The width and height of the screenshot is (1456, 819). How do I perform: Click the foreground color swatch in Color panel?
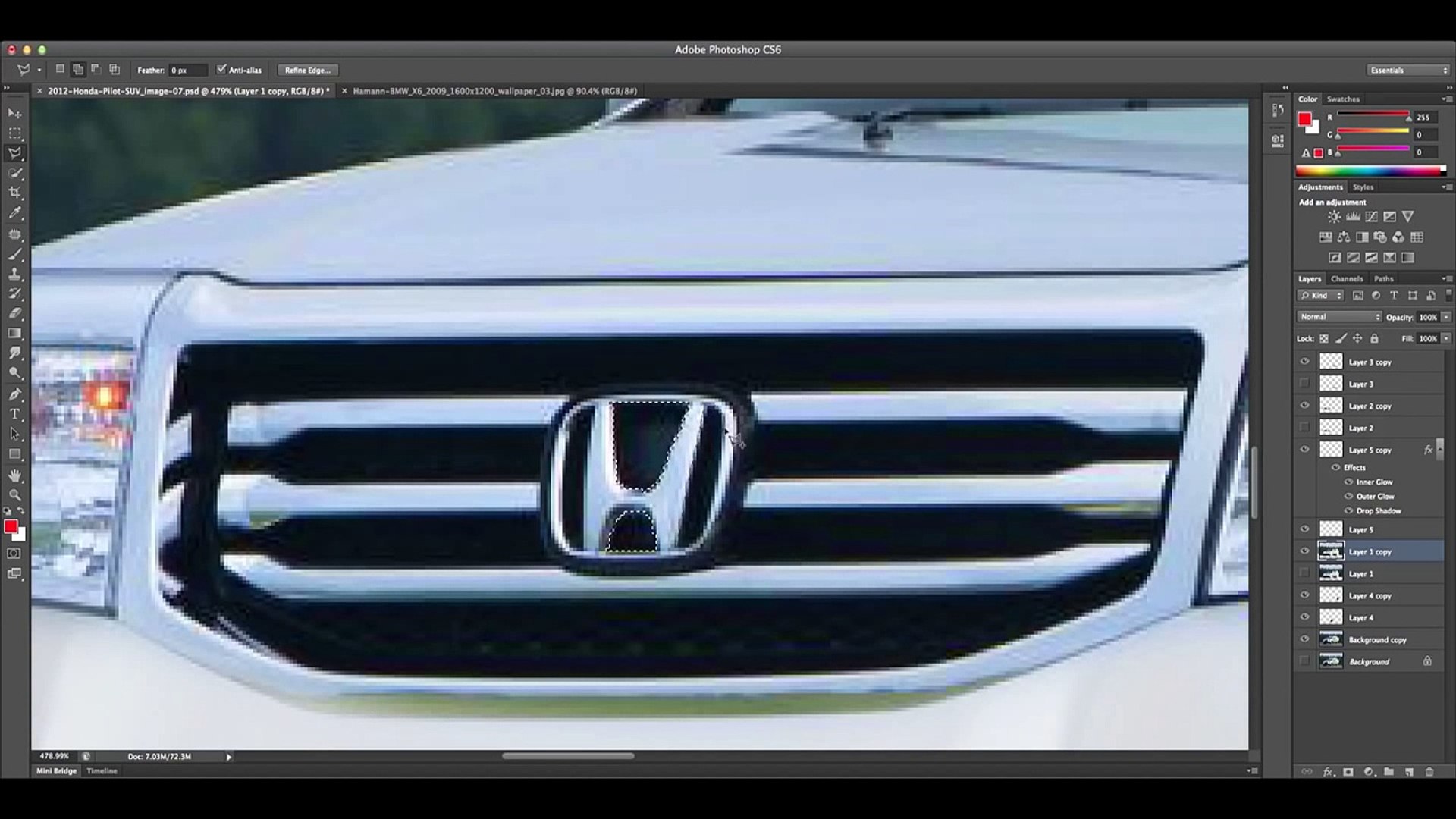[x=1304, y=119]
